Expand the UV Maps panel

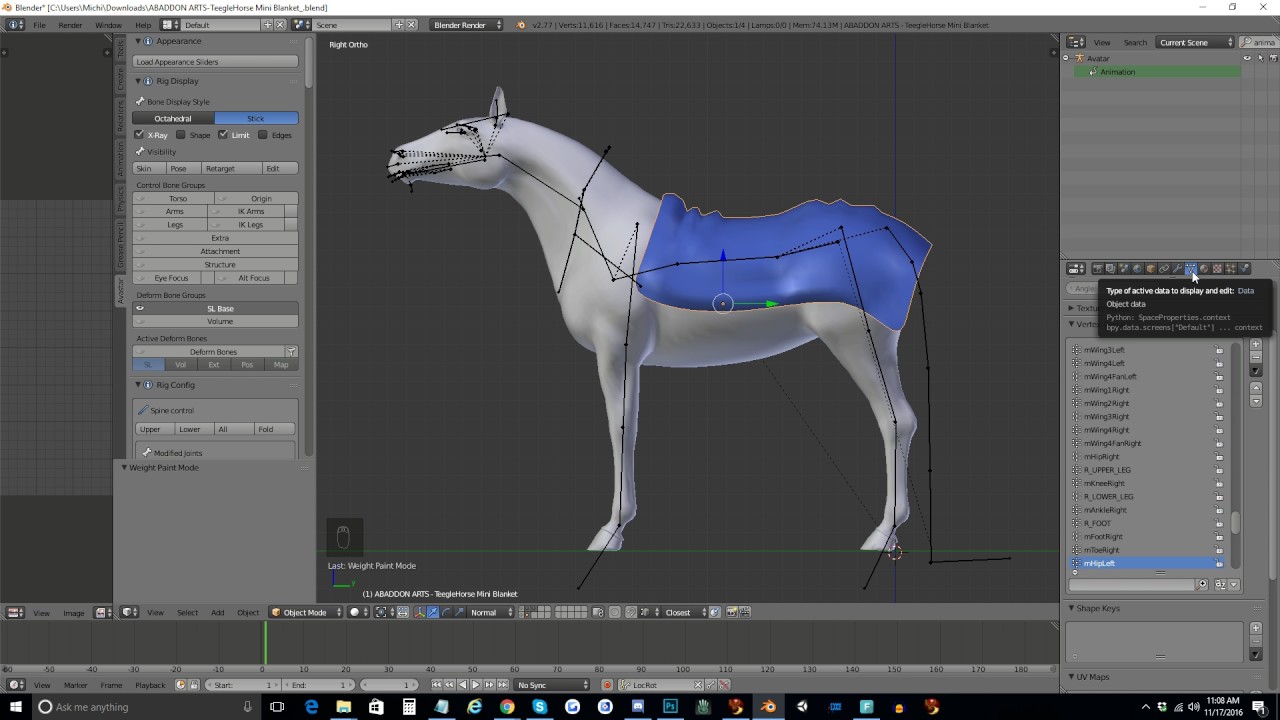(x=1071, y=677)
